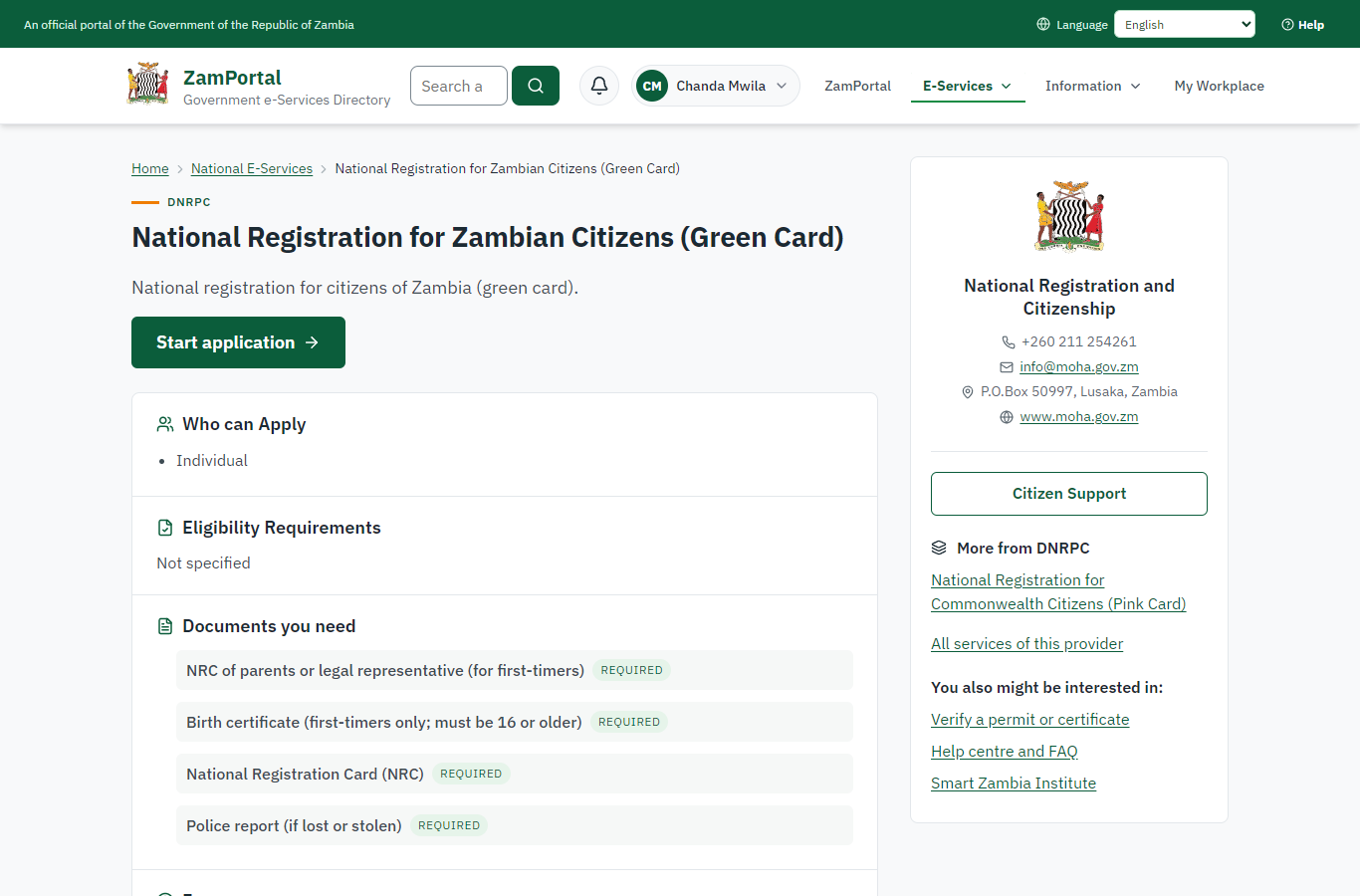This screenshot has width=1360, height=896.
Task: Click the document icon by Documents you need
Action: tap(165, 626)
